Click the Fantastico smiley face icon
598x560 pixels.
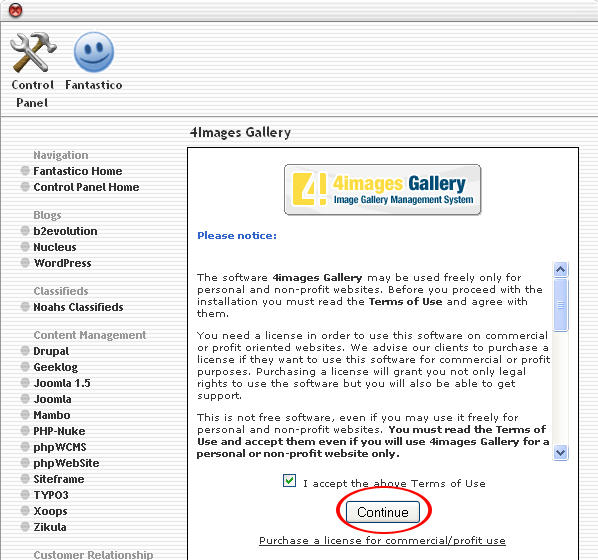coord(94,52)
